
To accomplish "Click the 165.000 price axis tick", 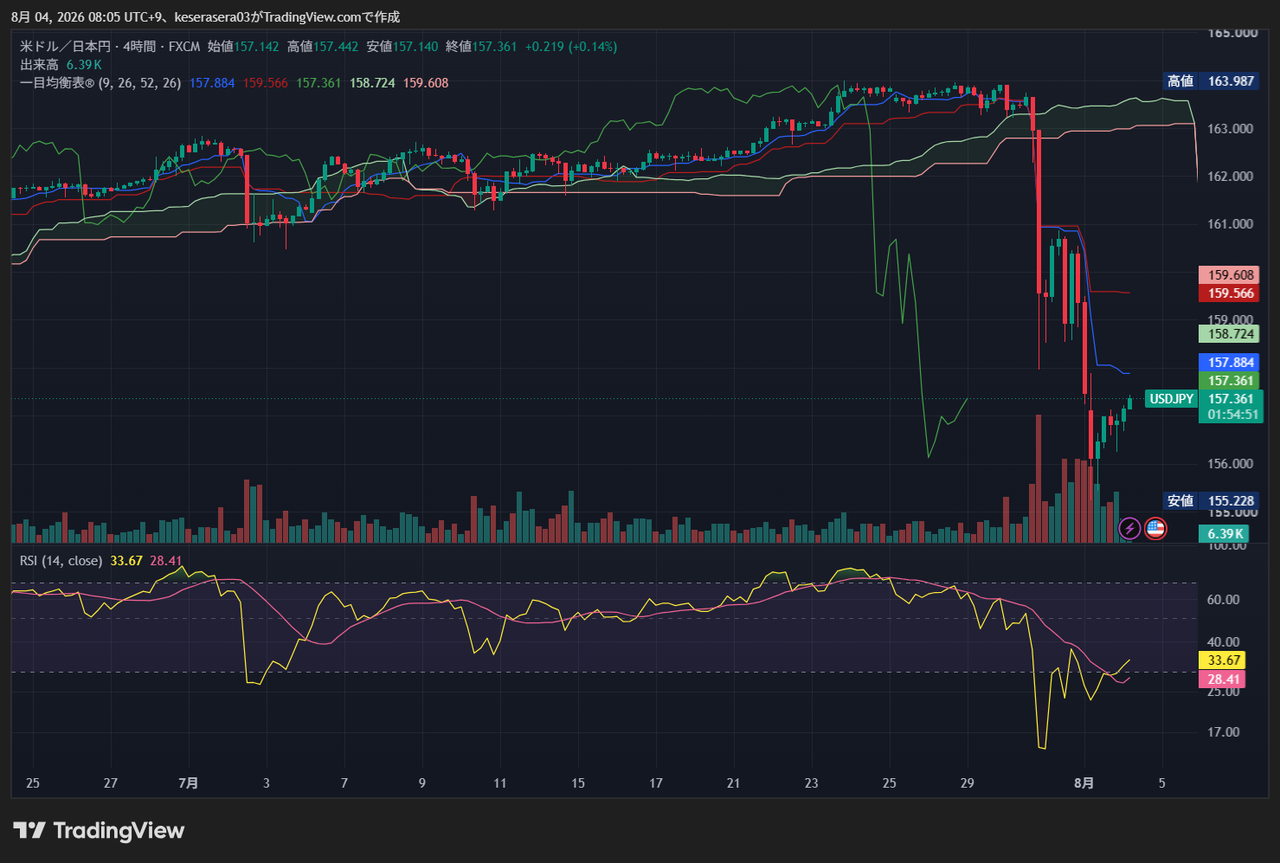I will coord(1231,33).
